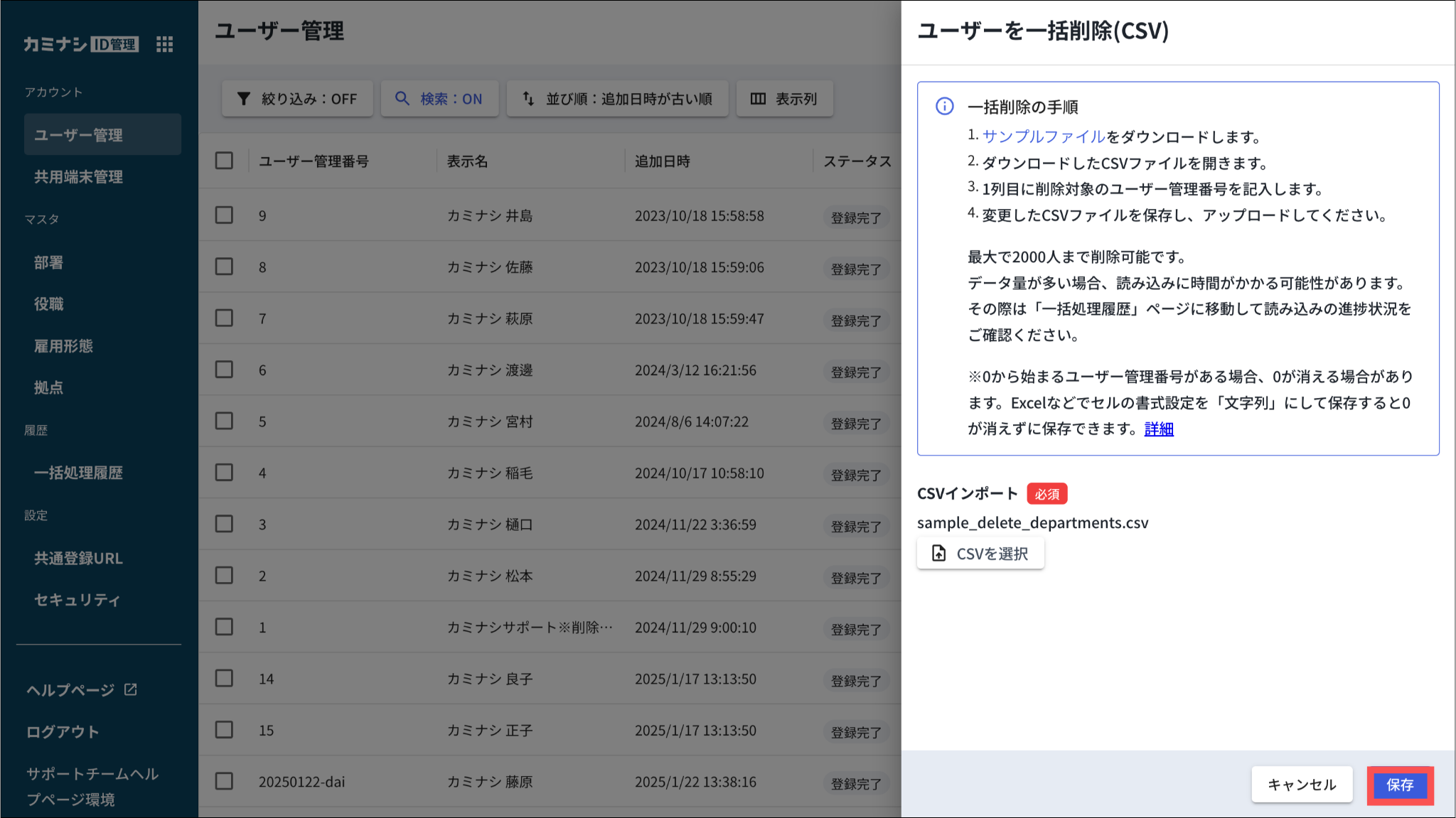Screen dimensions: 1456x818
Task: Click the sort order arrows icon
Action: coord(528,99)
